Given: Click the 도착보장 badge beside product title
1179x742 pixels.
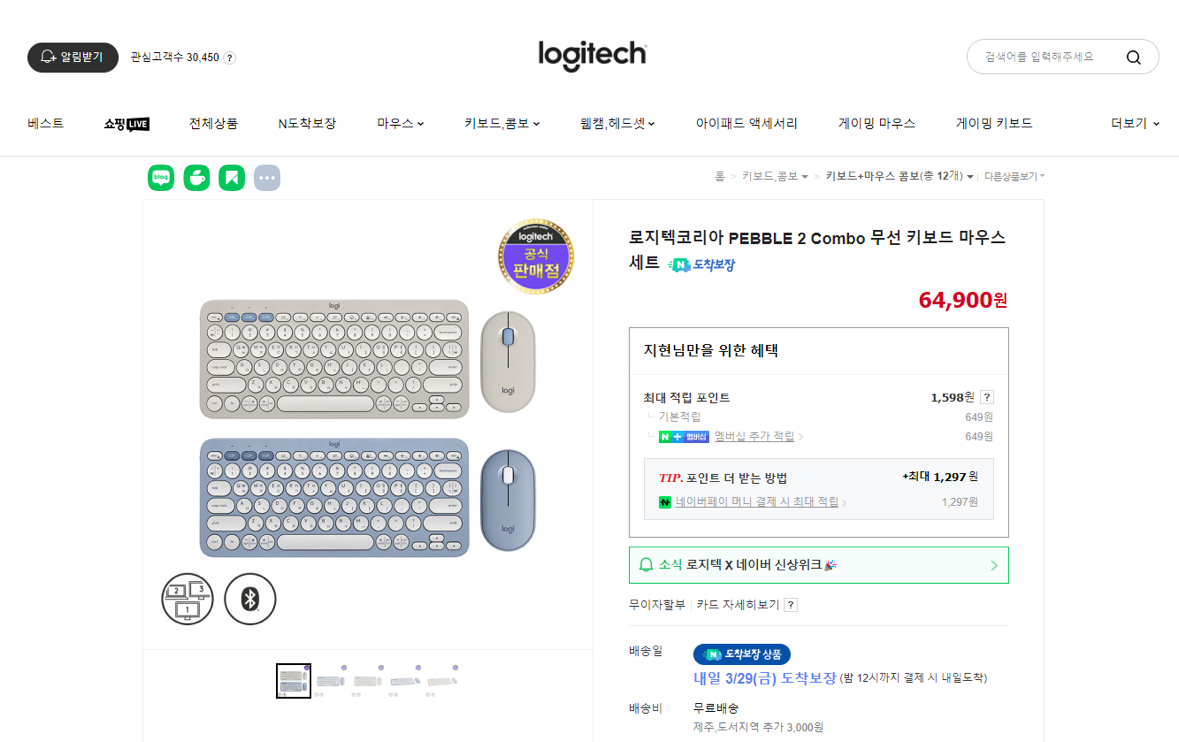Looking at the screenshot, I should click(700, 265).
